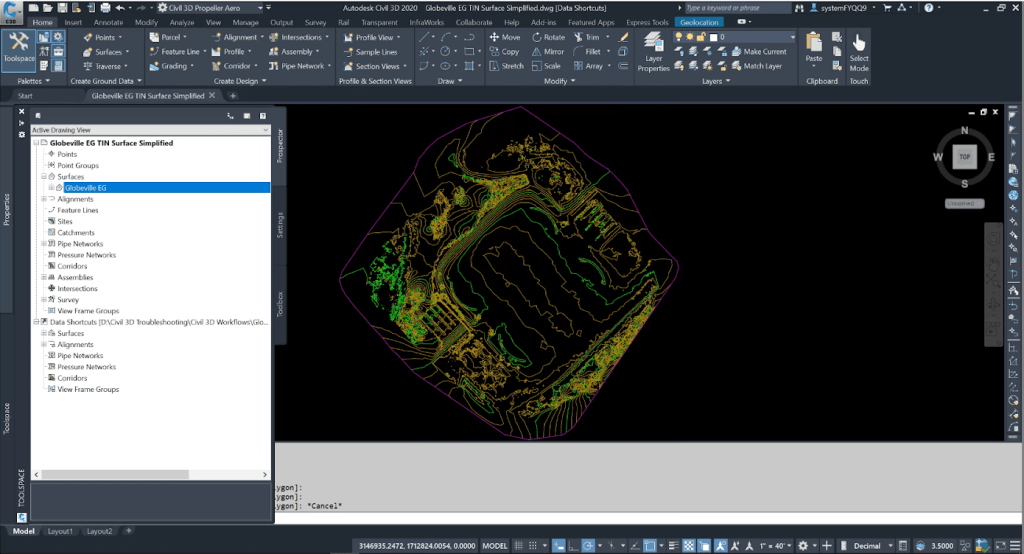Click the Section Views tool

pos(375,66)
